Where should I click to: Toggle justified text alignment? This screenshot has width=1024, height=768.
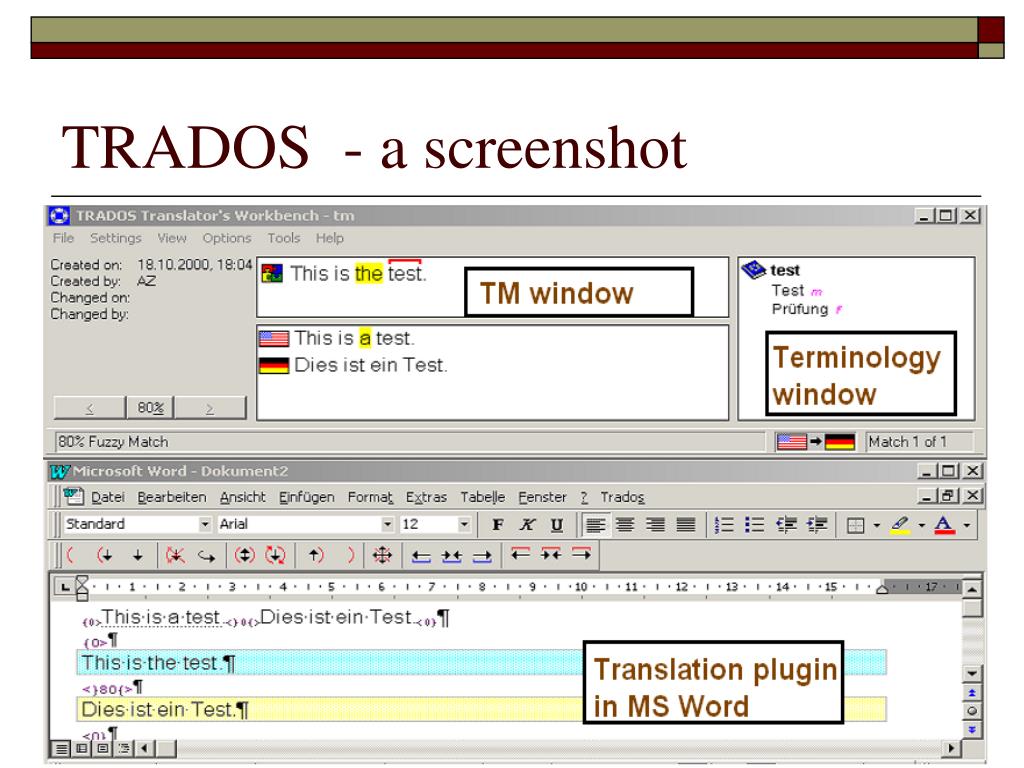point(686,524)
